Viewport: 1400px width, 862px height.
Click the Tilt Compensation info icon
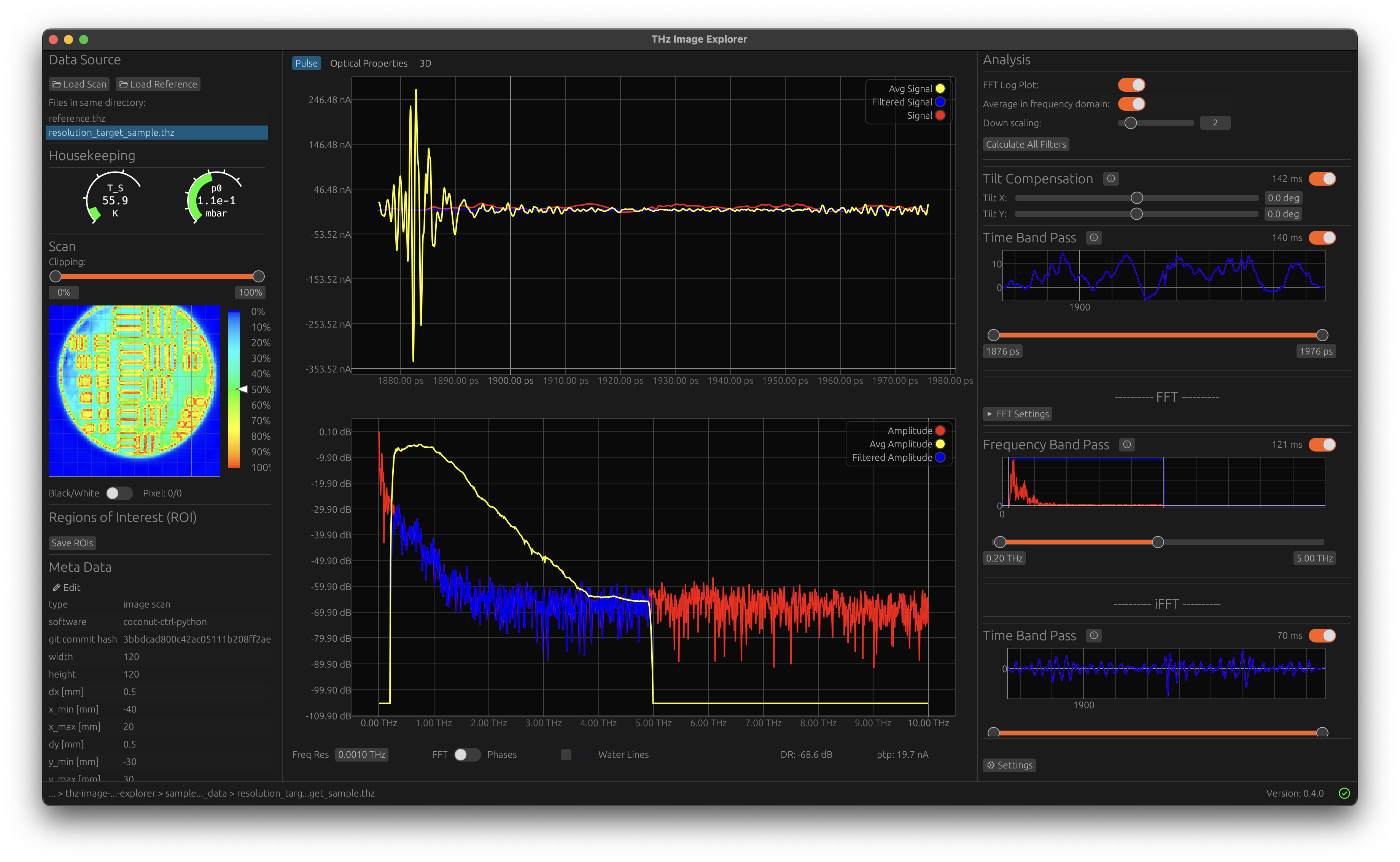(x=1110, y=178)
